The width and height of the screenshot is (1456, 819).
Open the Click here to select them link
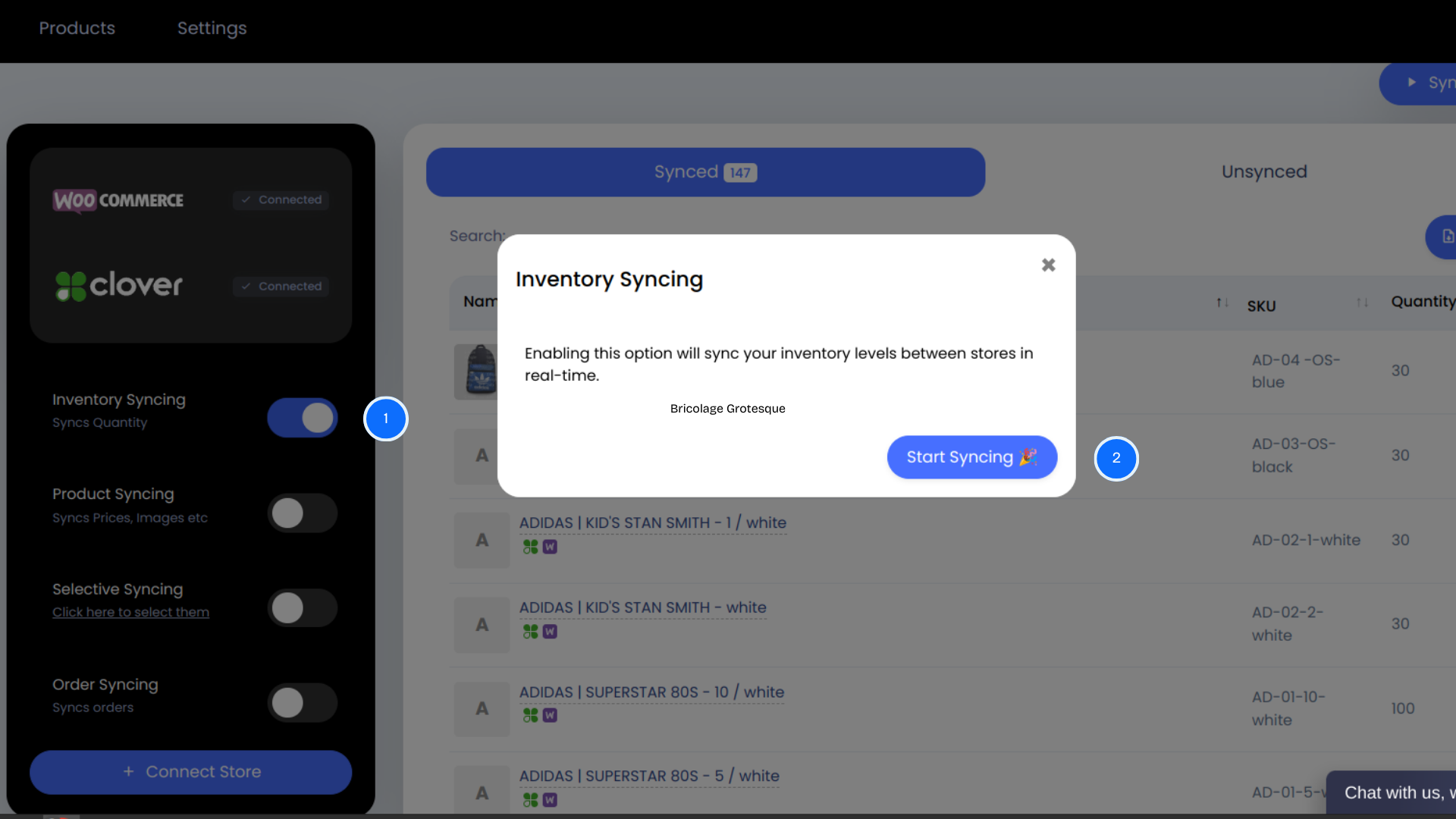point(130,612)
